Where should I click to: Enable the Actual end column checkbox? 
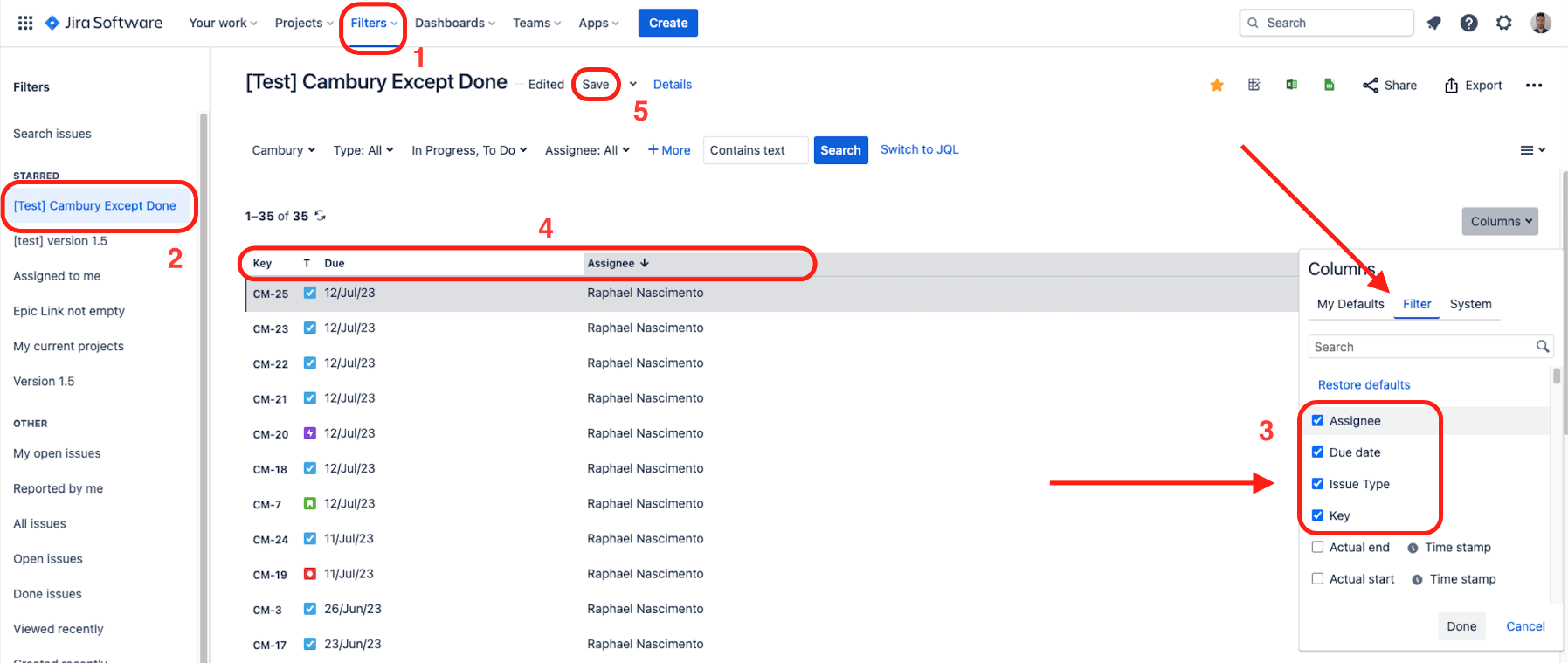tap(1317, 547)
